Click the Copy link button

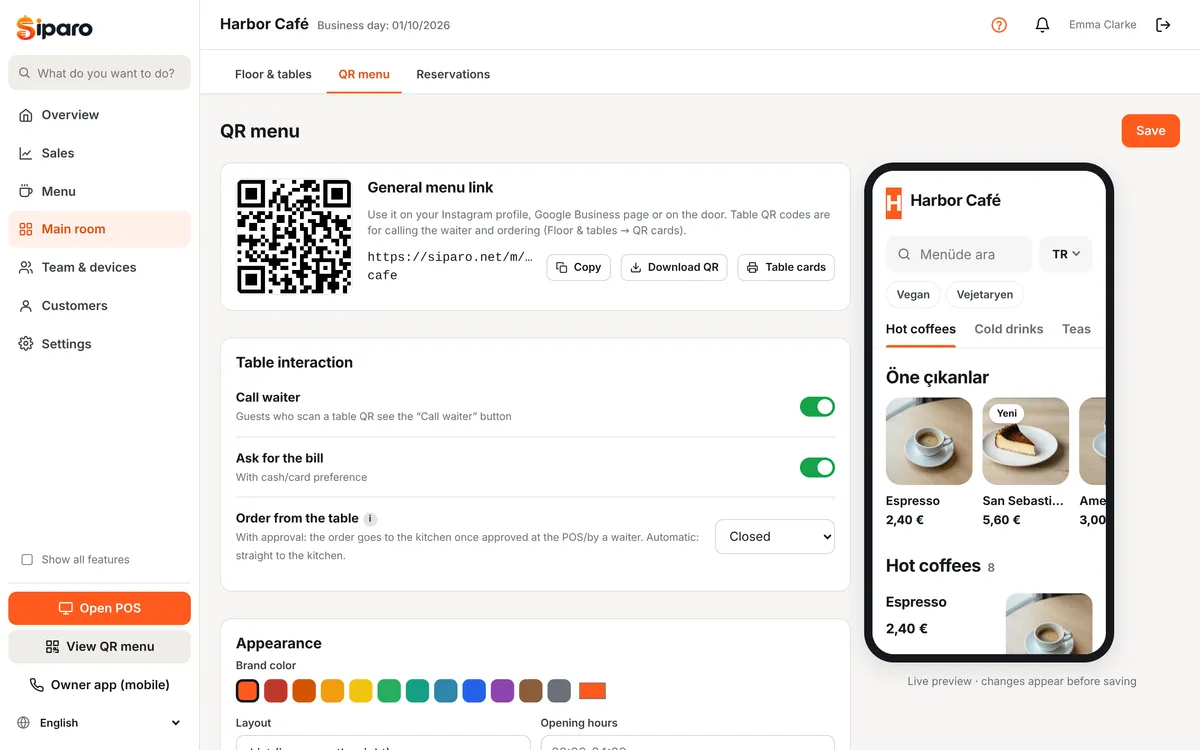coord(578,267)
